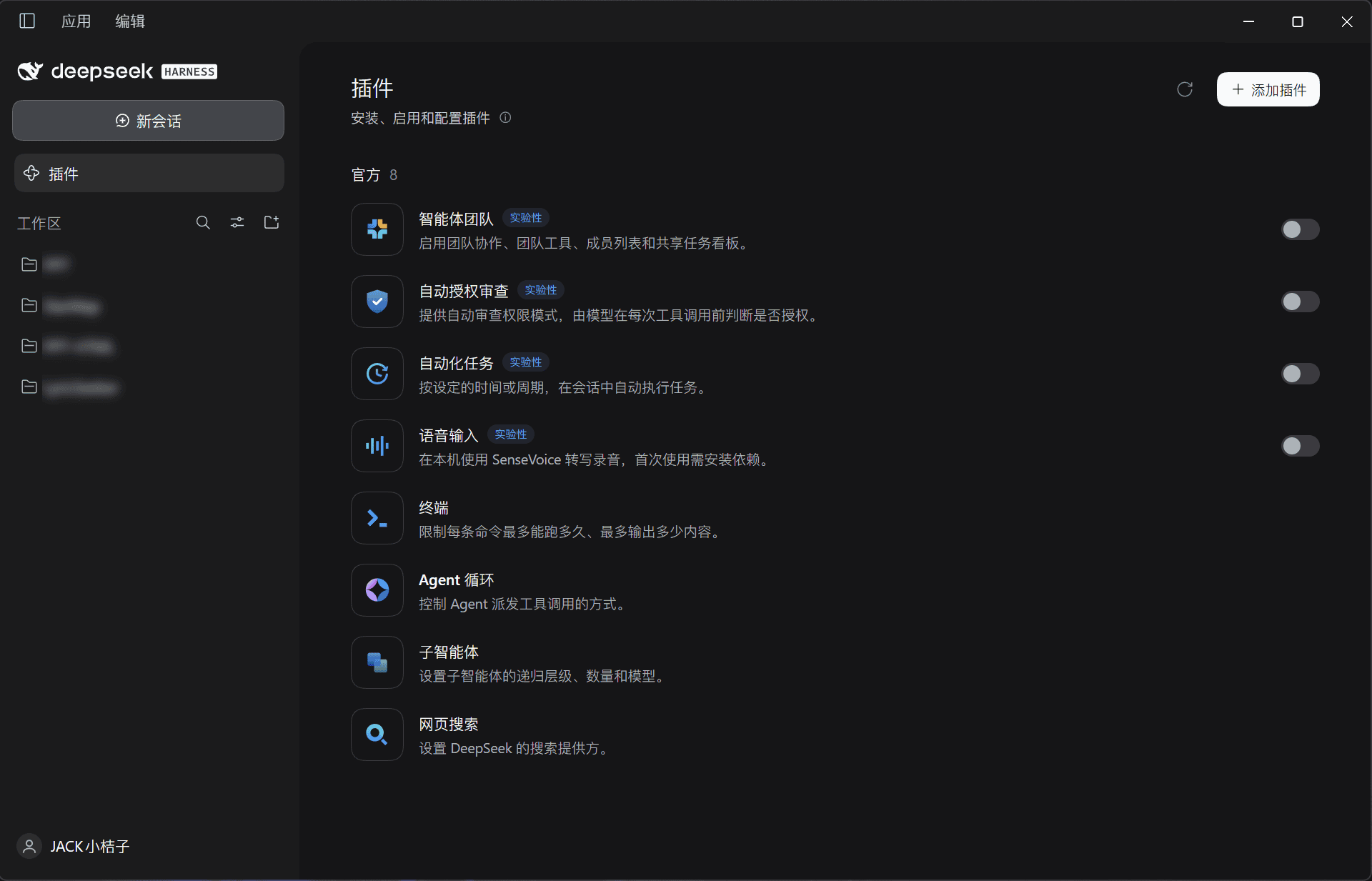Open the third blurred workspace folder

tap(66, 346)
